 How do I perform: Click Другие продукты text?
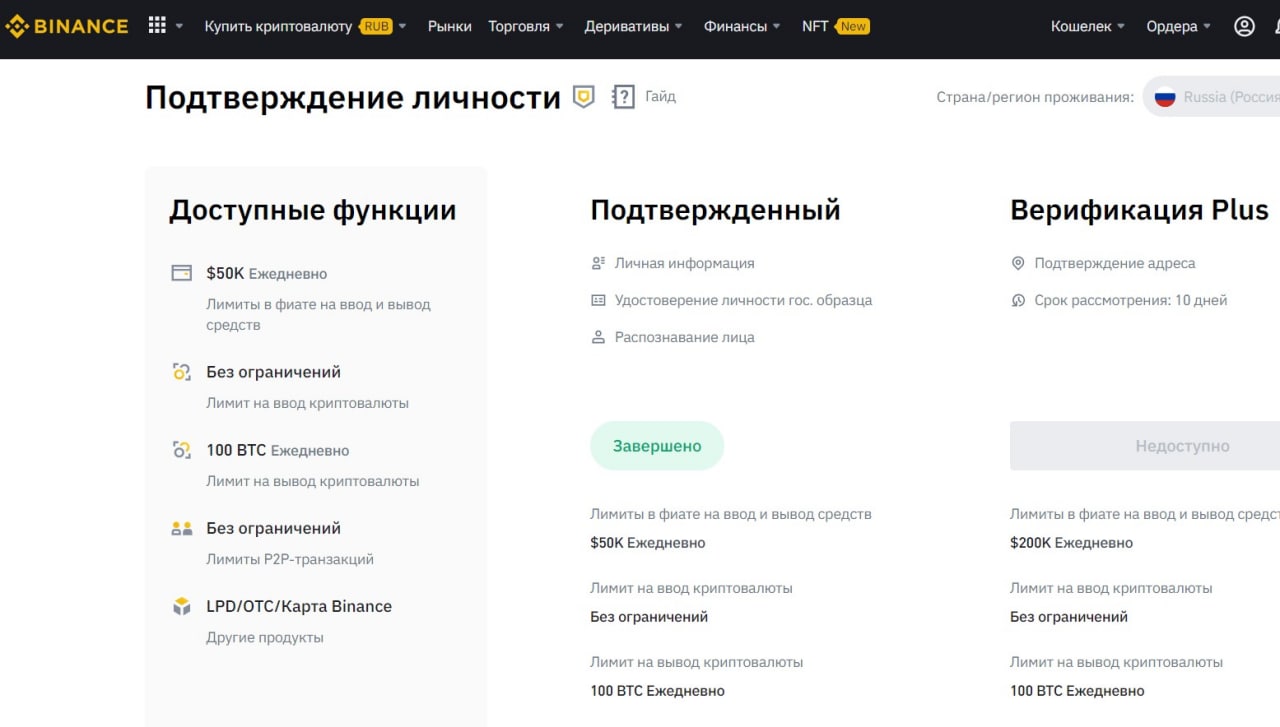[x=265, y=637]
